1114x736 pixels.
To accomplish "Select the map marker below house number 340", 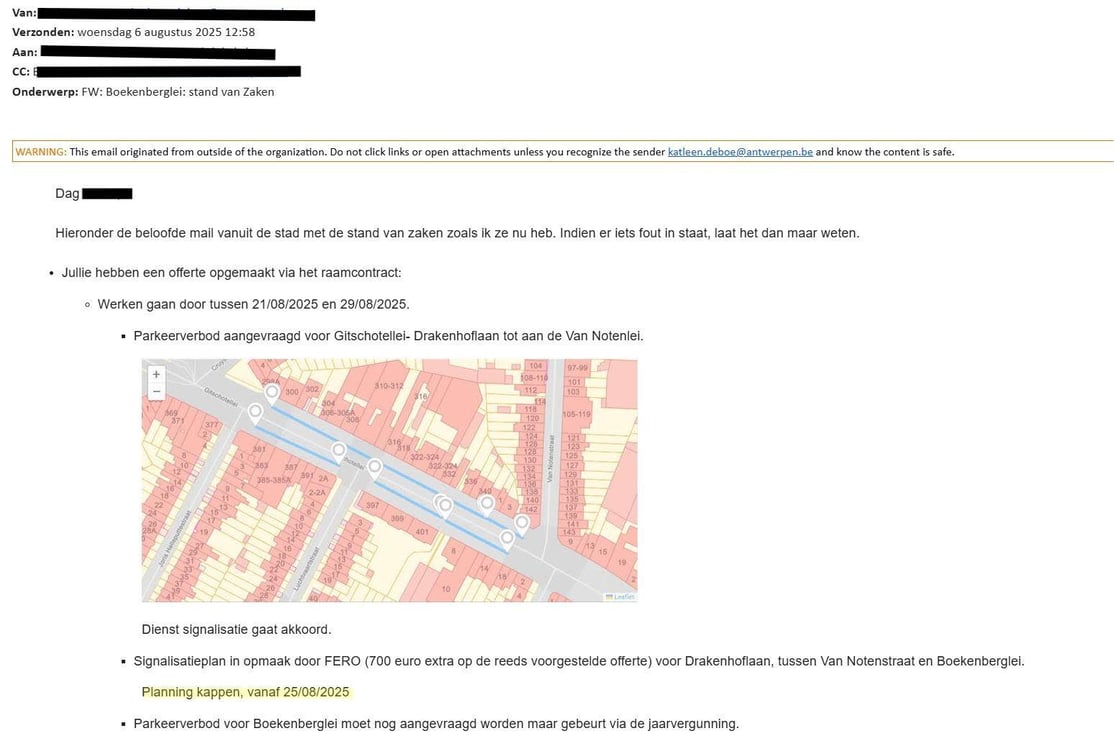I will (x=487, y=505).
